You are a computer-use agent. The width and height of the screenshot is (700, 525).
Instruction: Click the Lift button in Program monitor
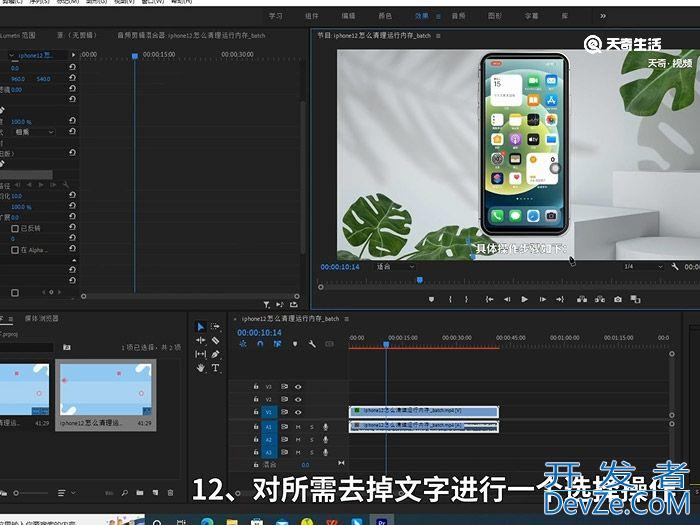point(582,300)
